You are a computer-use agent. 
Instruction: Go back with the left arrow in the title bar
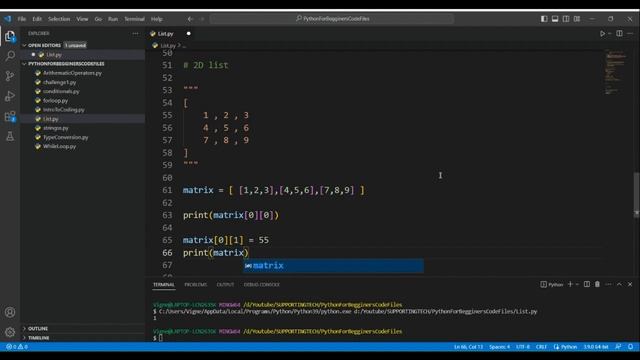[x=190, y=19]
